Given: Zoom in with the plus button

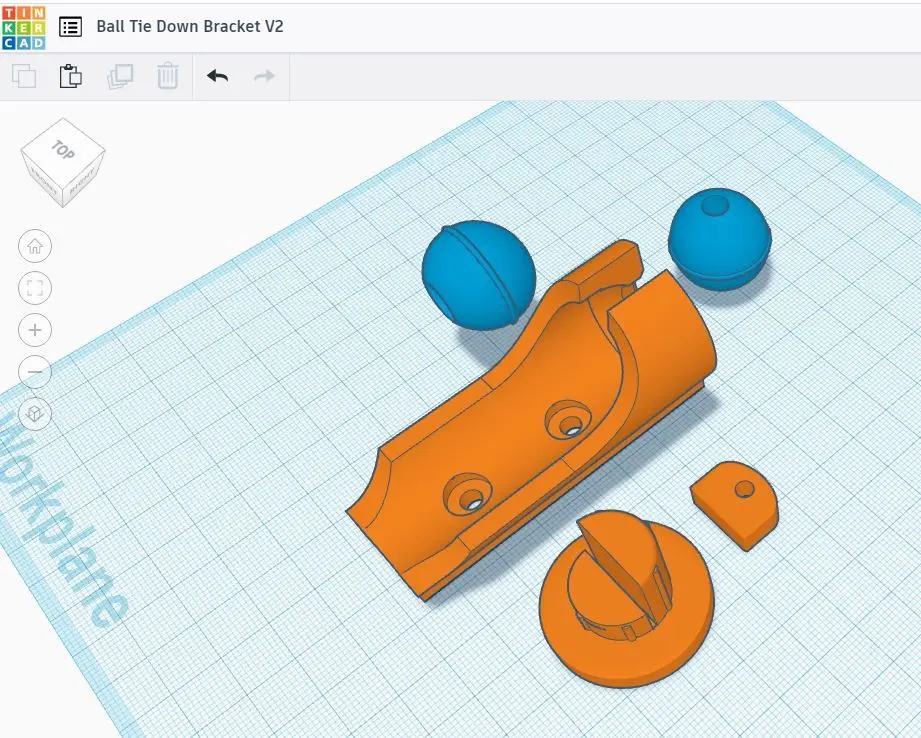Looking at the screenshot, I should tap(35, 330).
